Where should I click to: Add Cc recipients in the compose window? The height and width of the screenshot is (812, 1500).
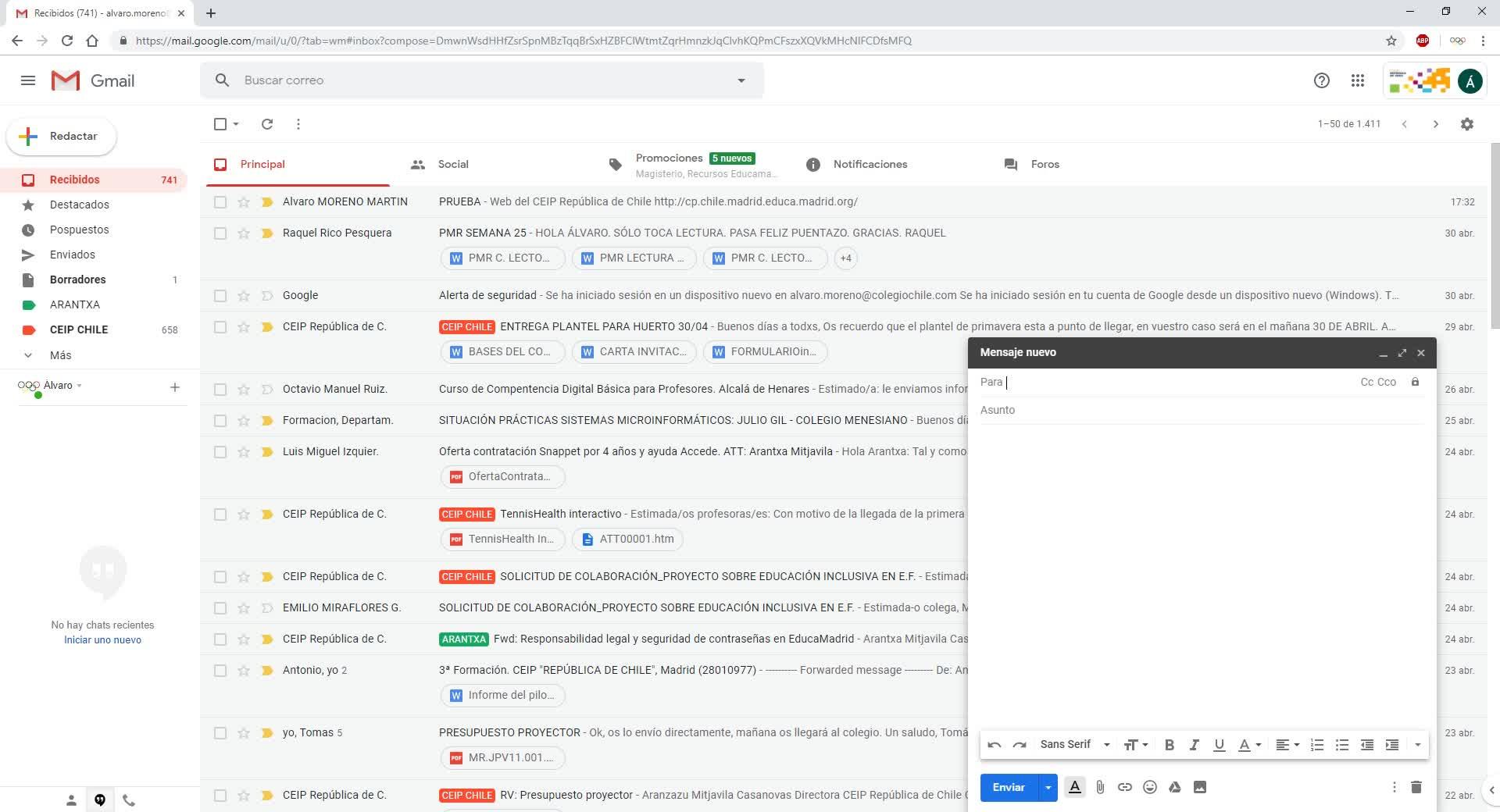coord(1367,383)
